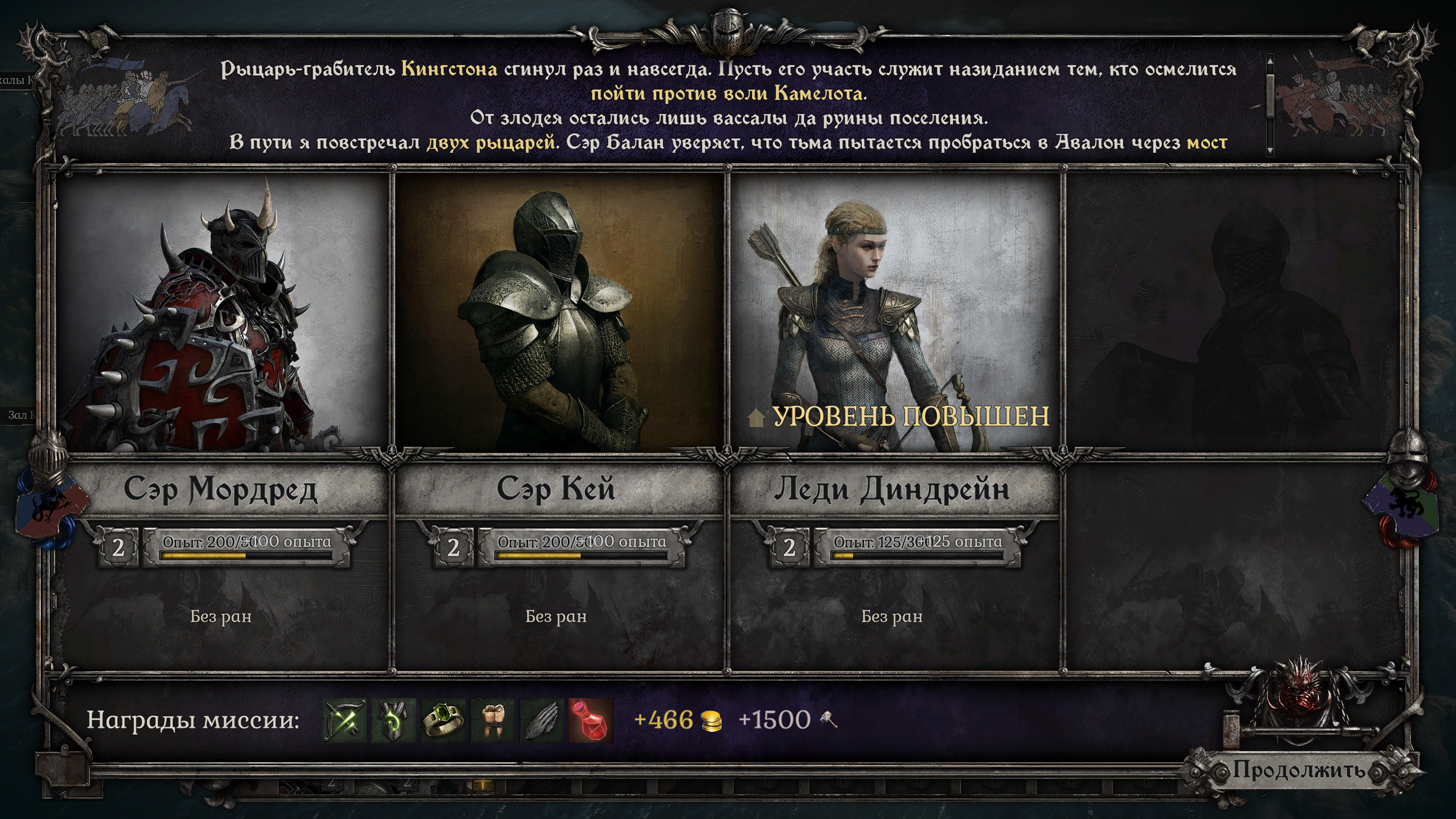Select Sir Mordred's portrait

tap(222, 312)
